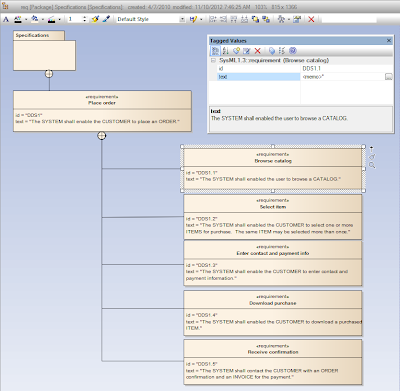Click the line color swatch icon
Image resolution: width=400 pixels, height=391 pixels.
(x=51, y=19)
